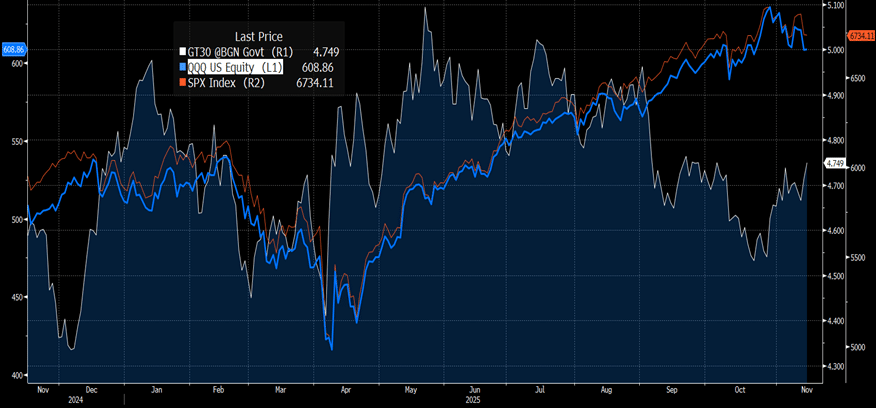The height and width of the screenshot is (408, 876).
Task: Click the blue QQQ legend color swatch
Action: [180, 66]
